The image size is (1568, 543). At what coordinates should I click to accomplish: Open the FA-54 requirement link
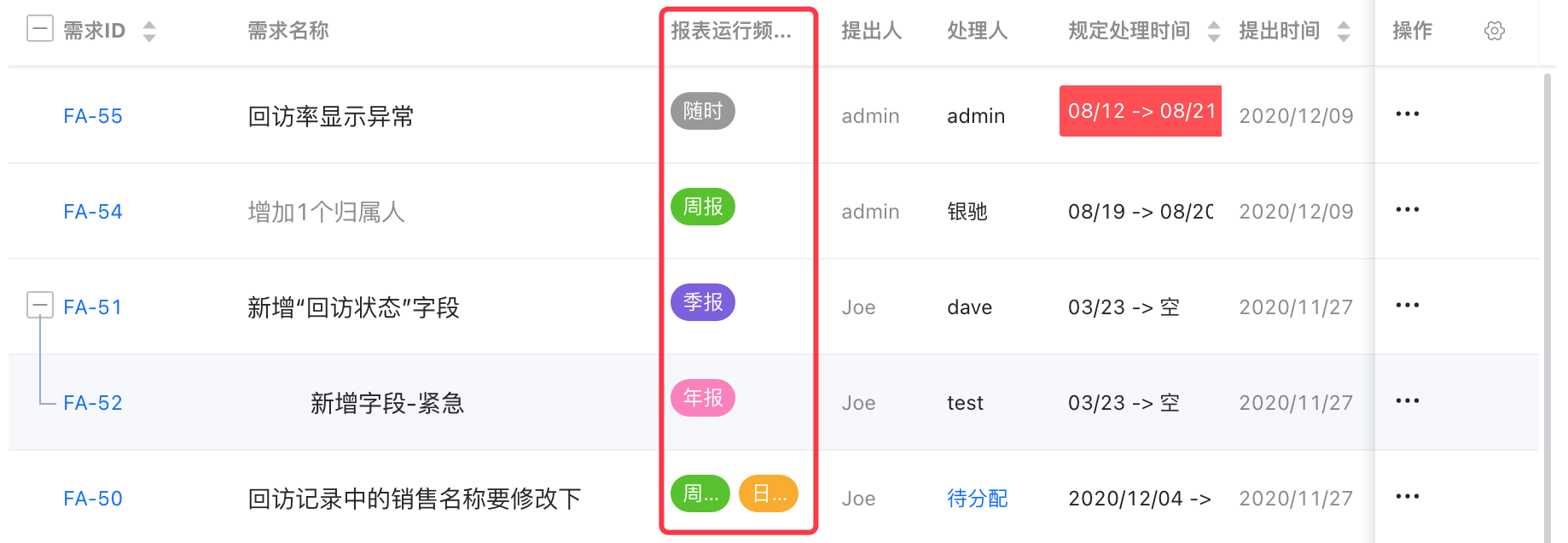click(93, 212)
